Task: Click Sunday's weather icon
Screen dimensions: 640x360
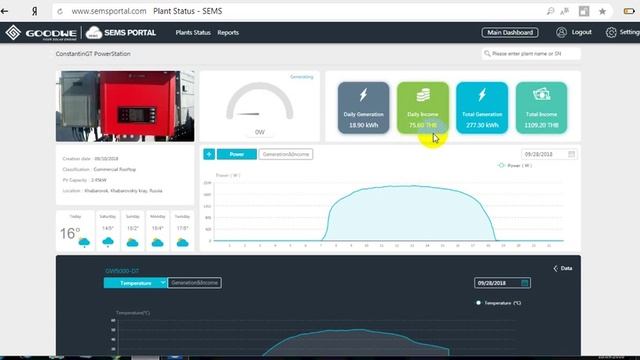Action: coord(132,242)
